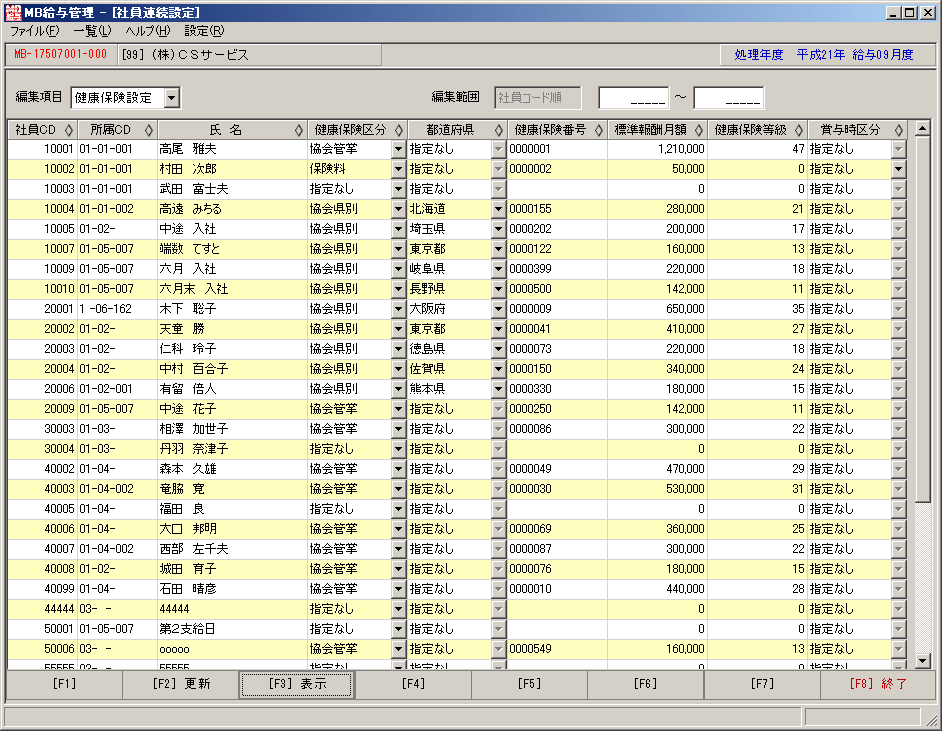
Task: Open the 設定(R) menu
Action: pyautogui.click(x=204, y=31)
